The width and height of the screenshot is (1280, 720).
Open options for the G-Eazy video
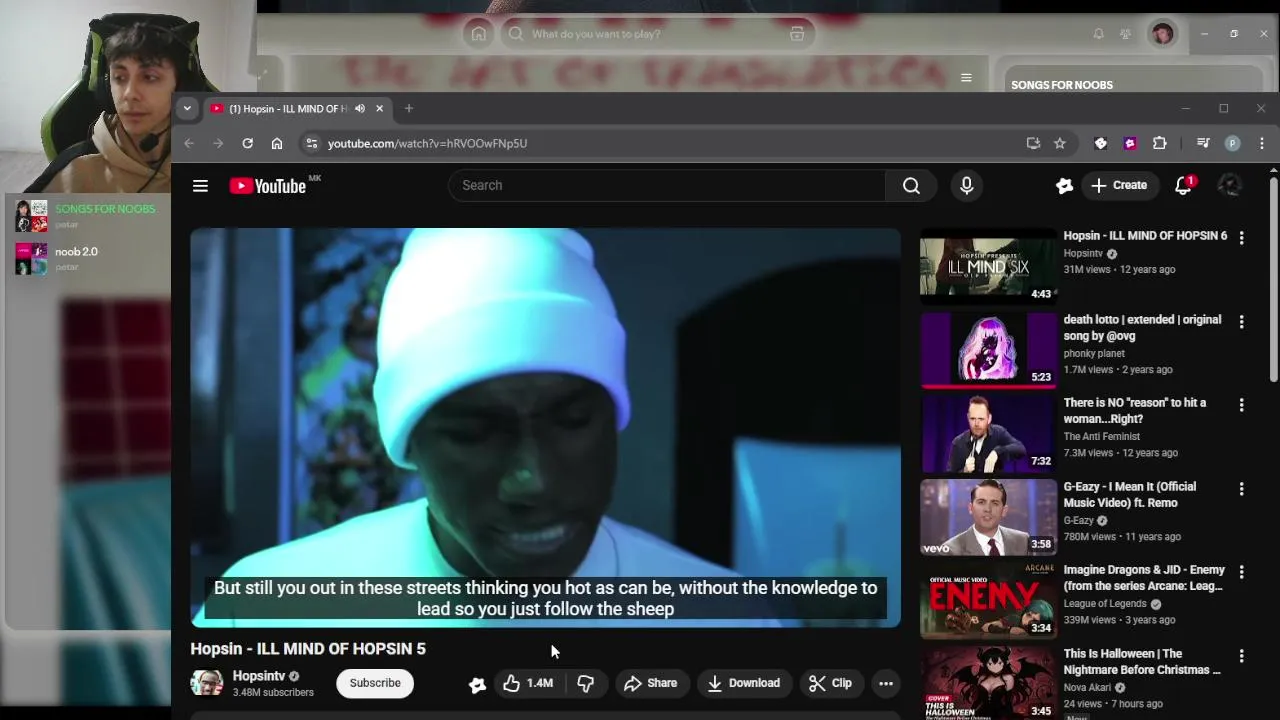(1241, 489)
